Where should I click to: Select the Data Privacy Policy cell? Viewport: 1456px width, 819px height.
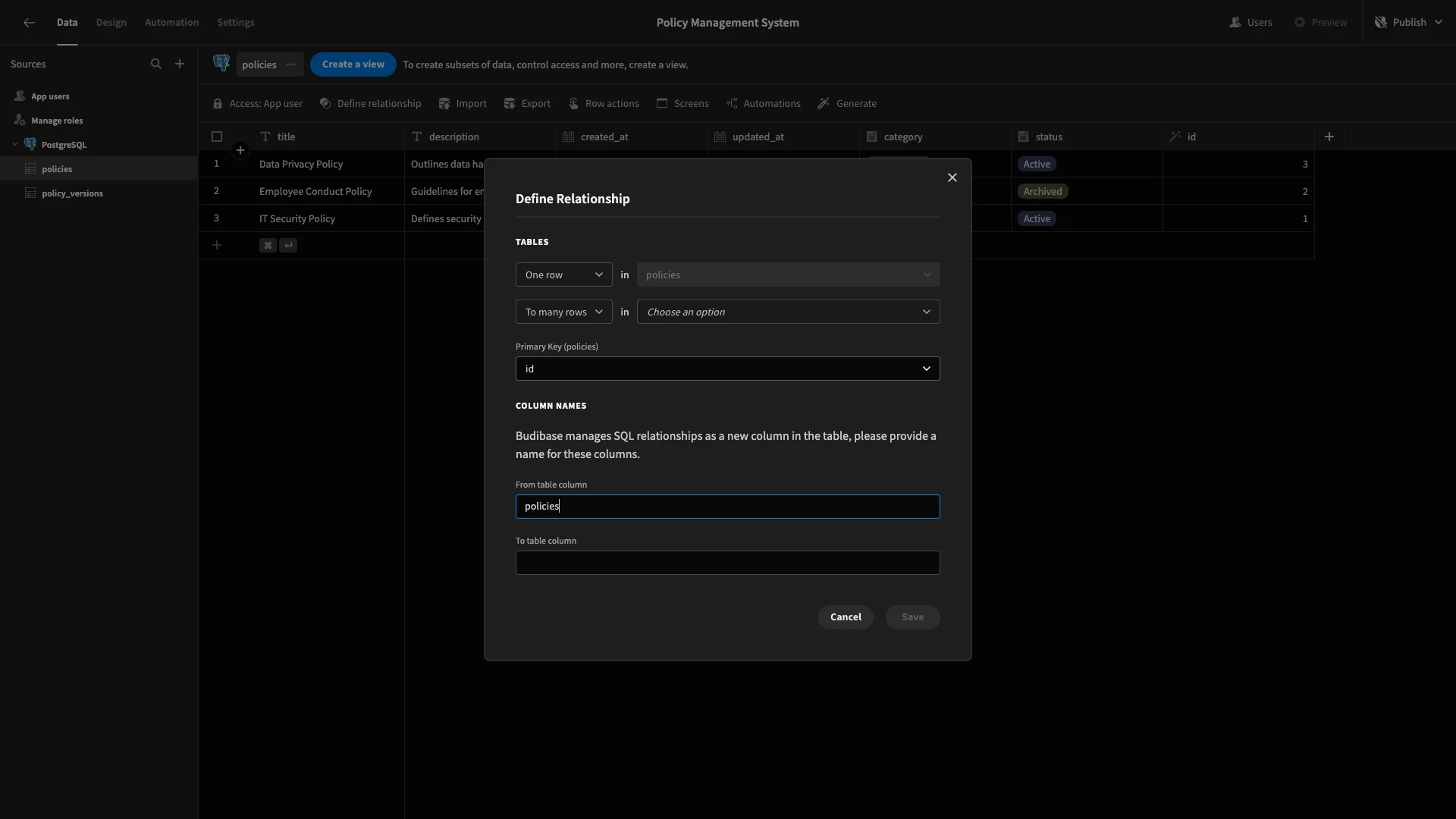328,165
